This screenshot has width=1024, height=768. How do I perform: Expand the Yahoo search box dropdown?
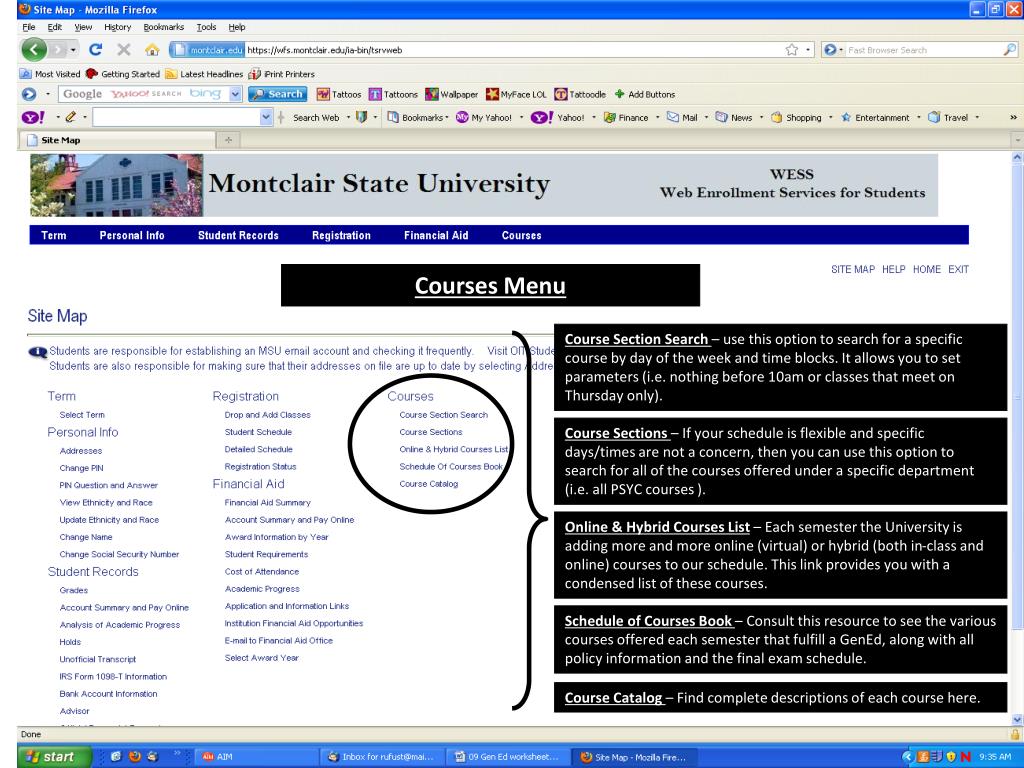tap(266, 118)
